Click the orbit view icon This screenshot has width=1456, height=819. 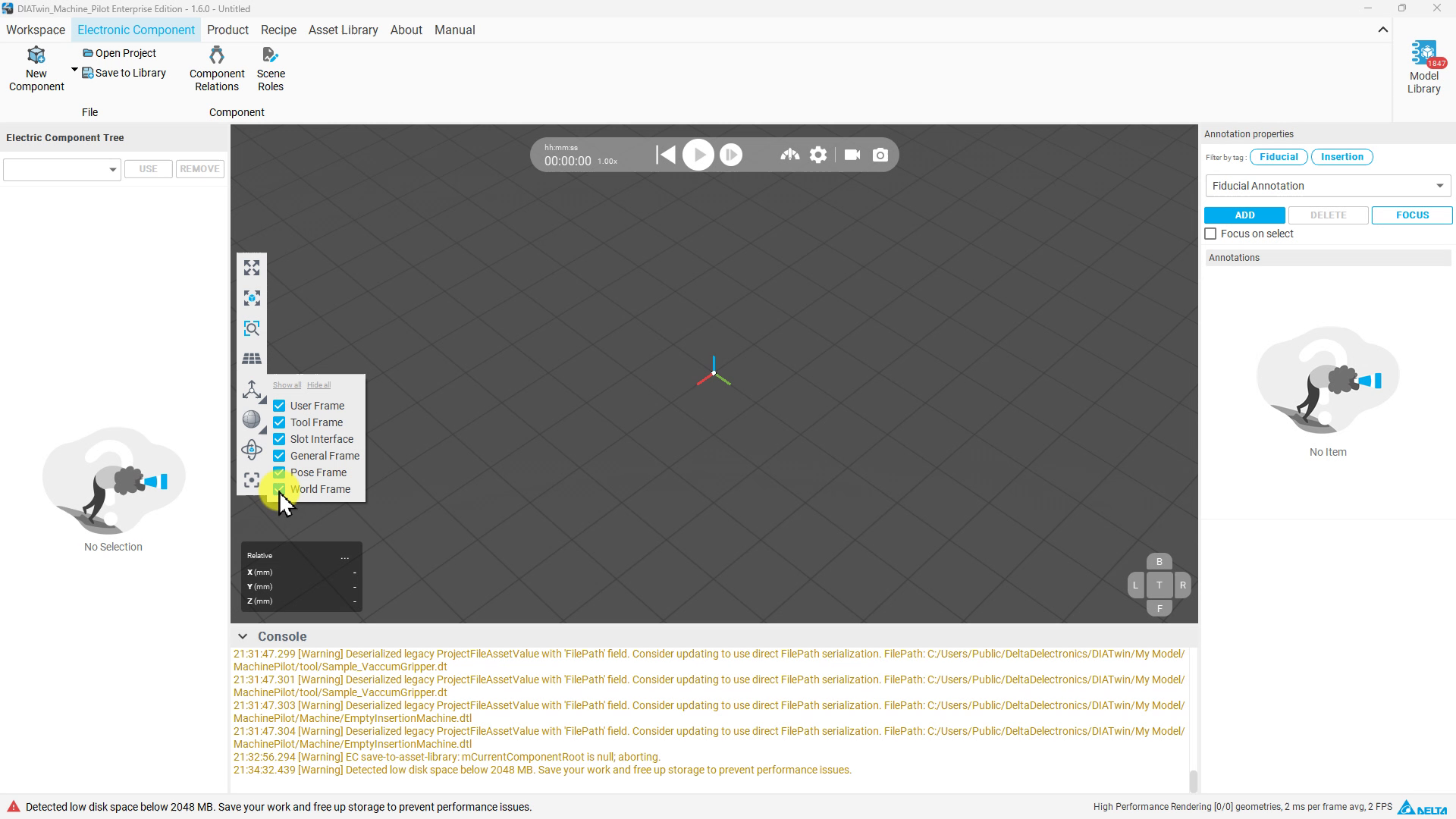(252, 450)
